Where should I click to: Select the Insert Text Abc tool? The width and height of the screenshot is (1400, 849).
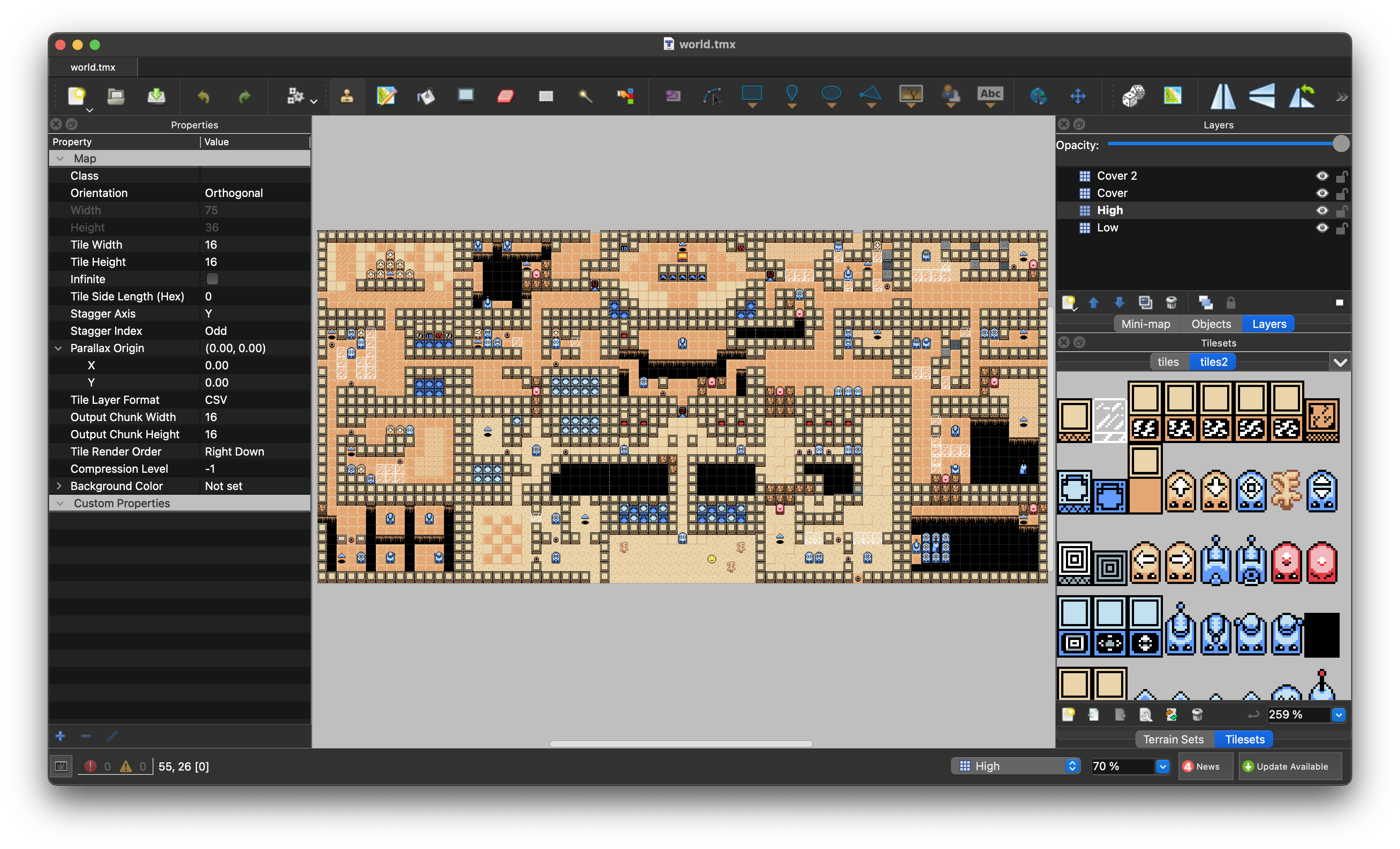pyautogui.click(x=990, y=96)
